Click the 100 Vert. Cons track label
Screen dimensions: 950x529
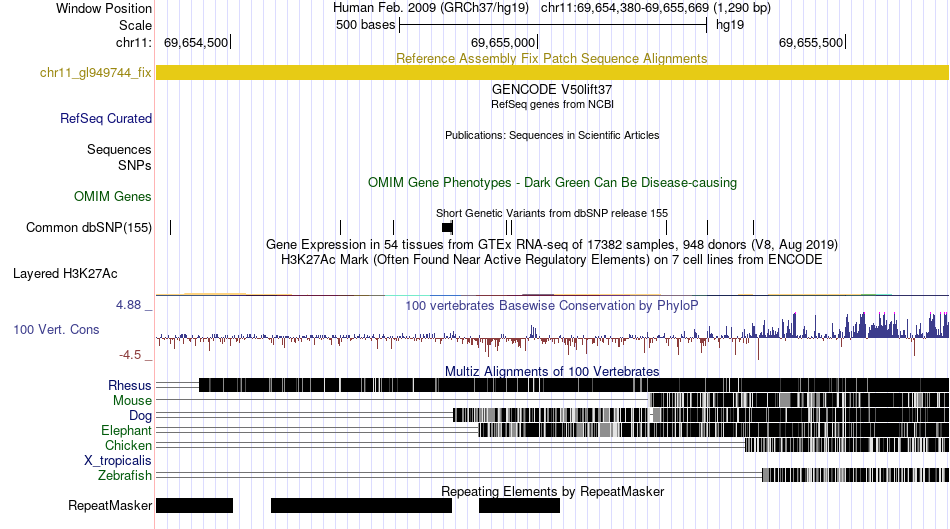click(56, 329)
